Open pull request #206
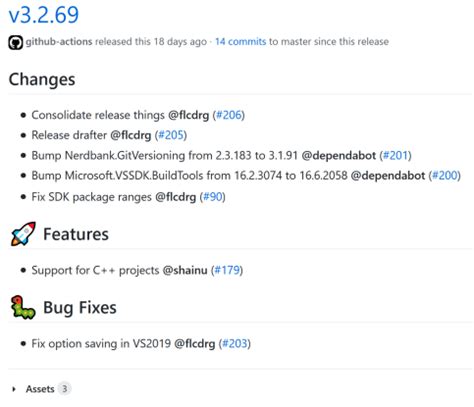The height and width of the screenshot is (407, 474). (x=229, y=115)
